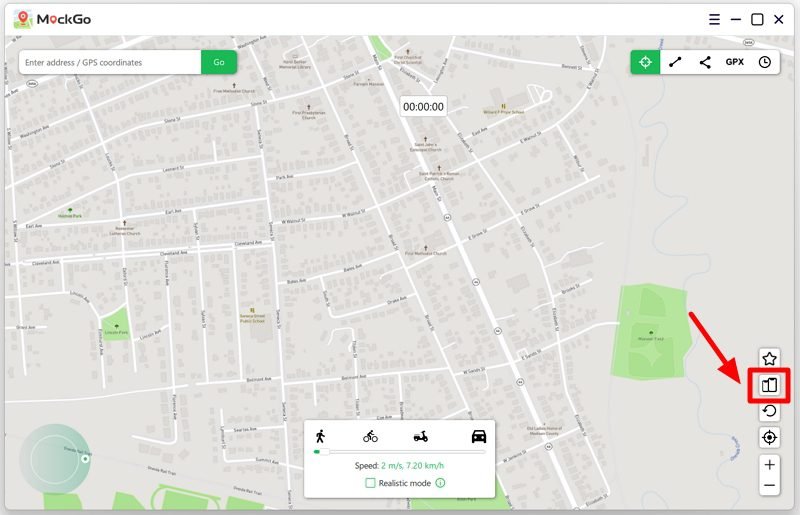Select bicycle speed mode
The height and width of the screenshot is (515, 800).
tap(370, 436)
